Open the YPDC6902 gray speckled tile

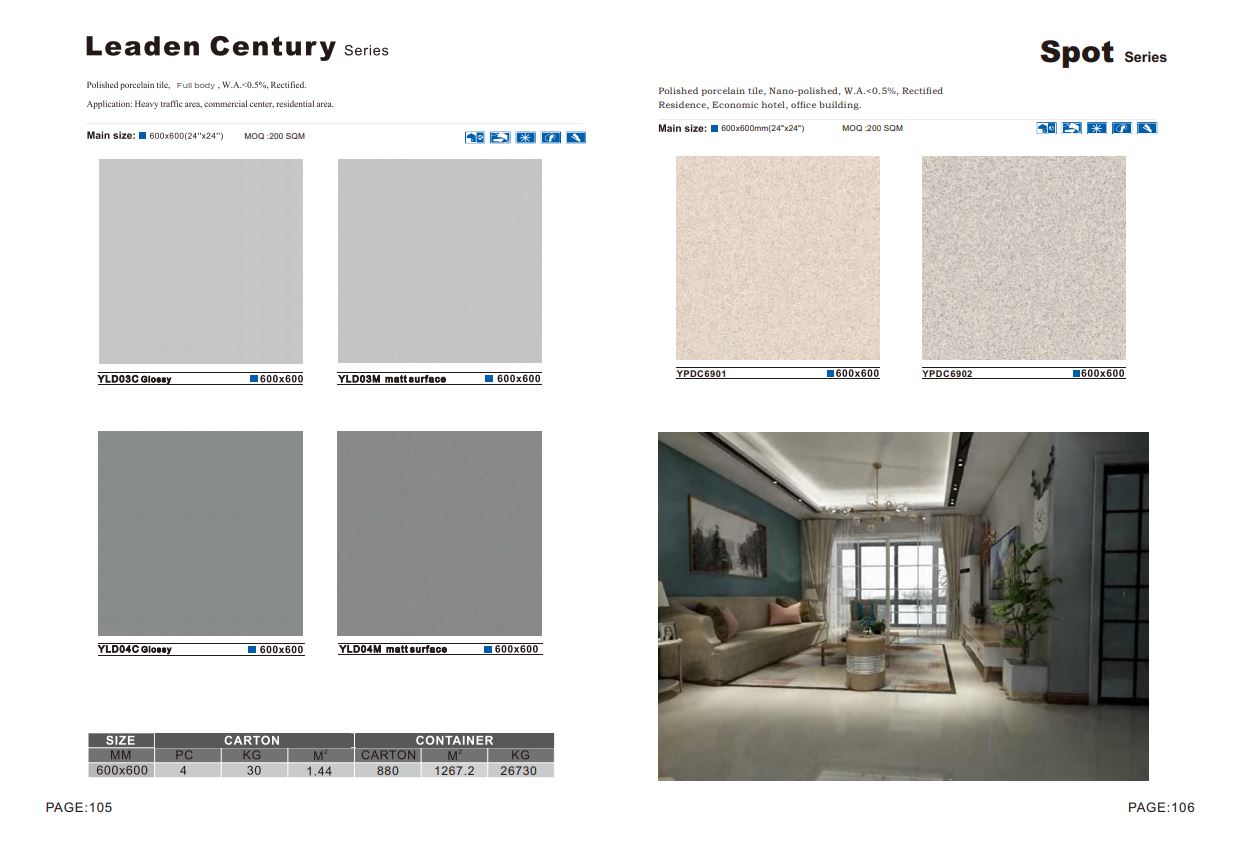1024,258
